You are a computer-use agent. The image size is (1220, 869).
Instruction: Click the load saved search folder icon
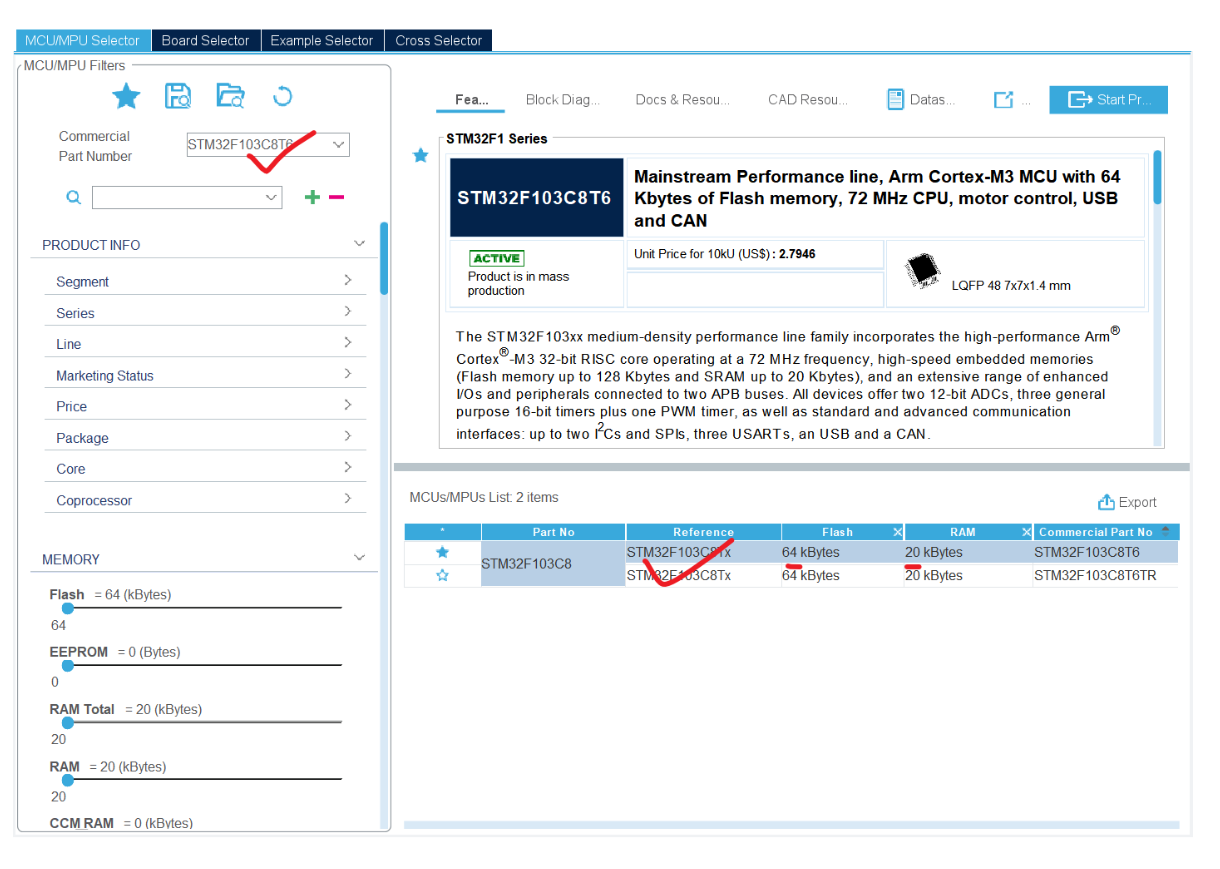coord(231,96)
